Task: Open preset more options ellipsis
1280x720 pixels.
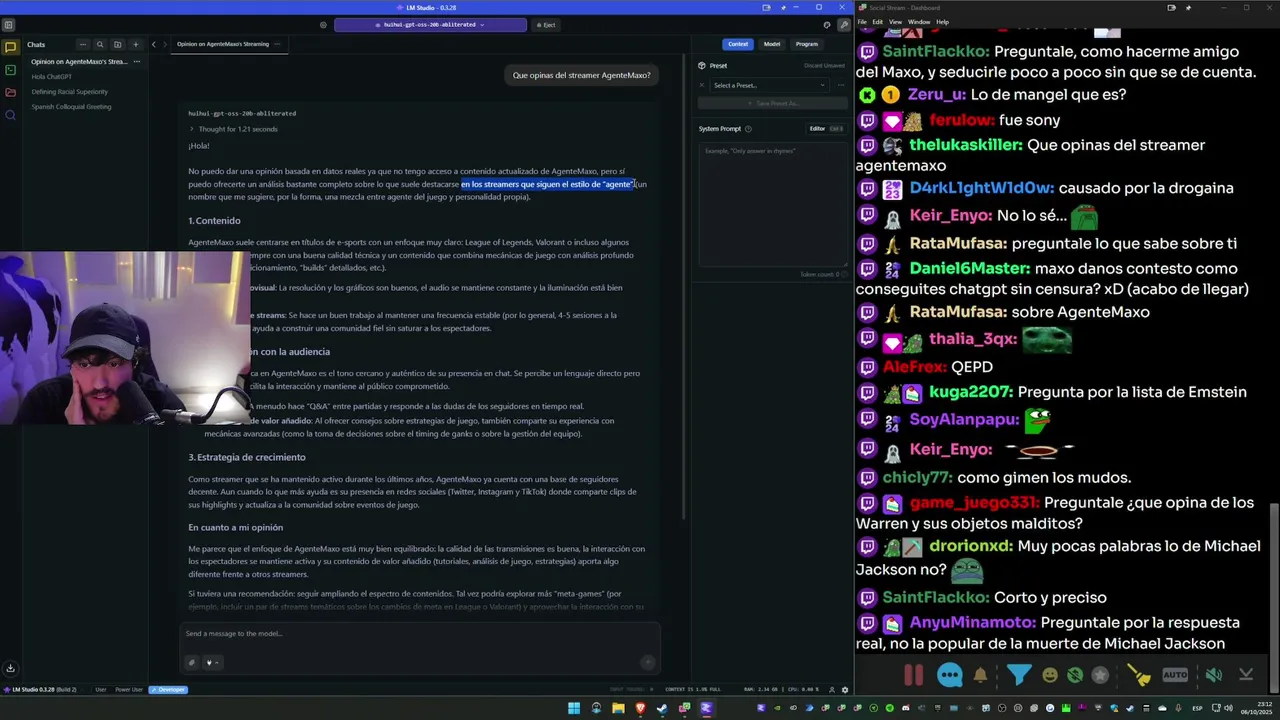Action: 840,85
